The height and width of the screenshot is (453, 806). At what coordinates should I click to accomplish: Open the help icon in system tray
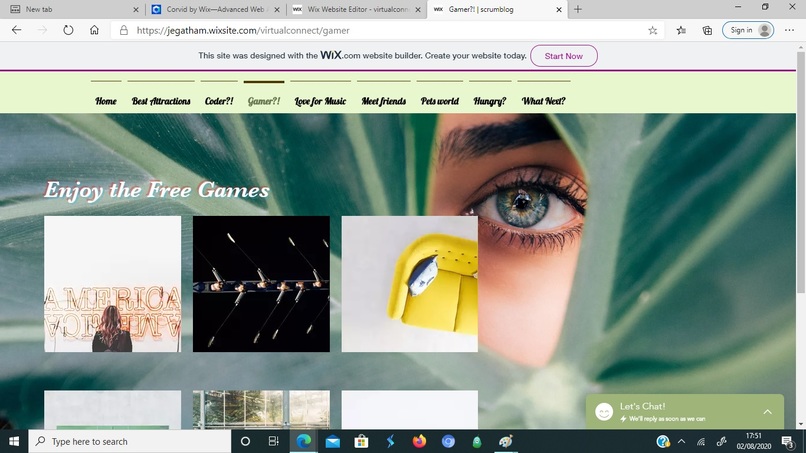(x=663, y=442)
